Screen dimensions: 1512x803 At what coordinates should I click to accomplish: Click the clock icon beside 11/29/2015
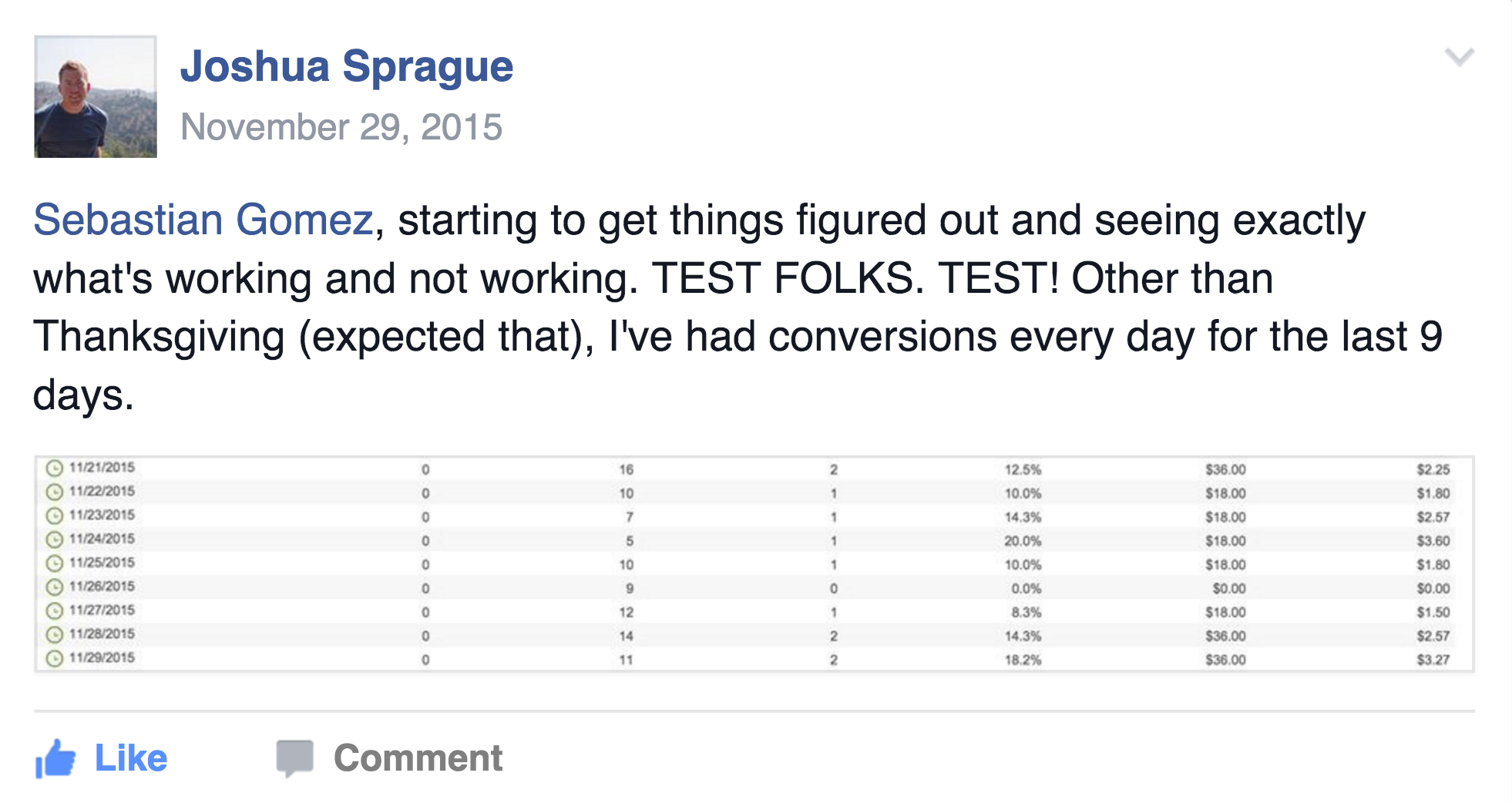pos(54,659)
